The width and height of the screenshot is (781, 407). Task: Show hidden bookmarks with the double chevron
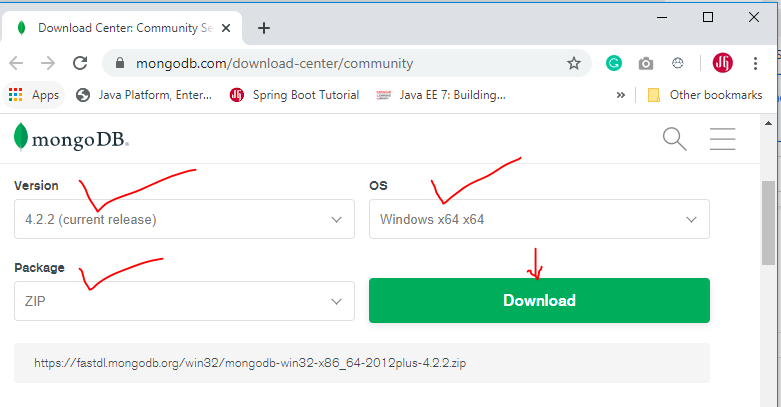(621, 95)
